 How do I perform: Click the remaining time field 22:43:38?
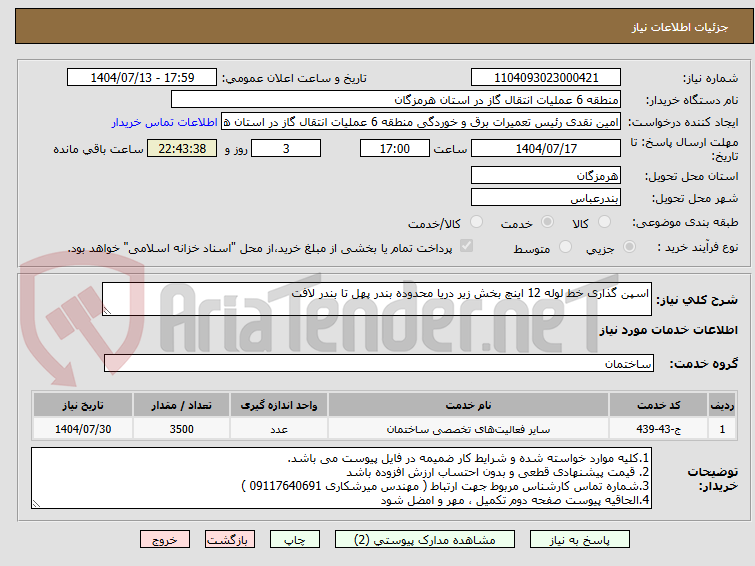click(182, 148)
